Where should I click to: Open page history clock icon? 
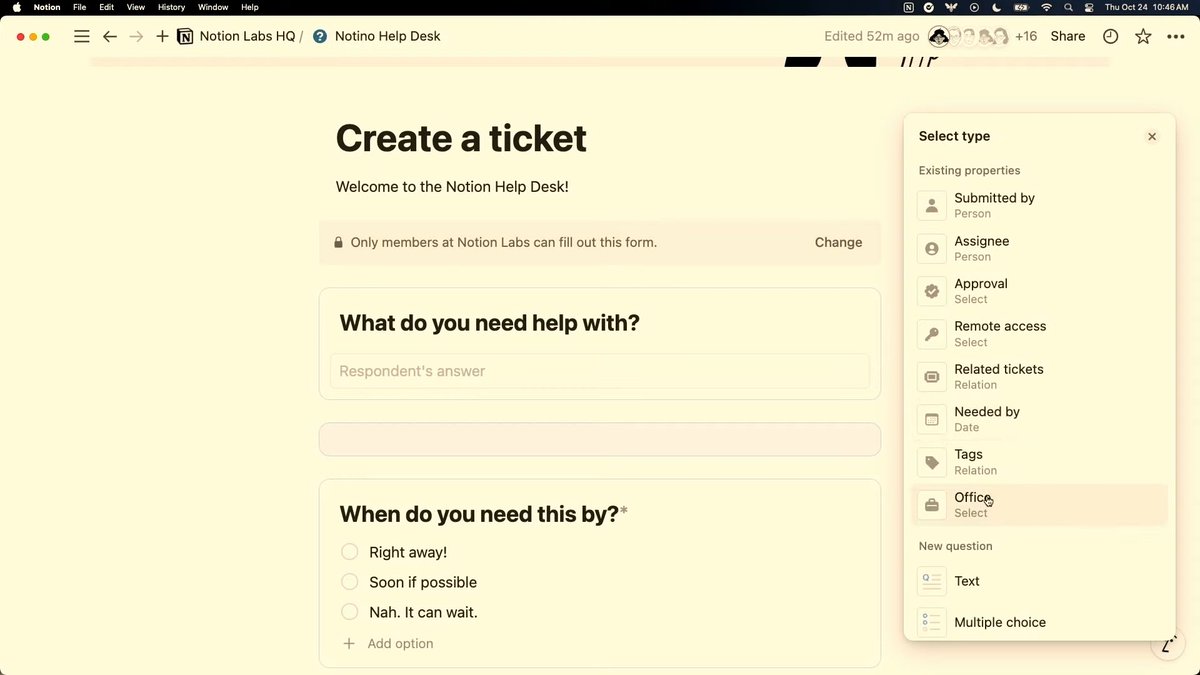coord(1111,36)
